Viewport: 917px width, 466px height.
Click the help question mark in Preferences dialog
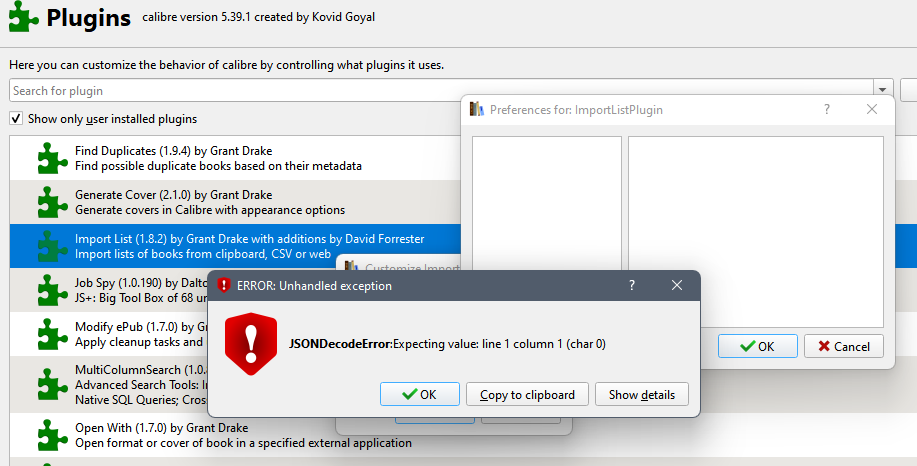coord(827,110)
